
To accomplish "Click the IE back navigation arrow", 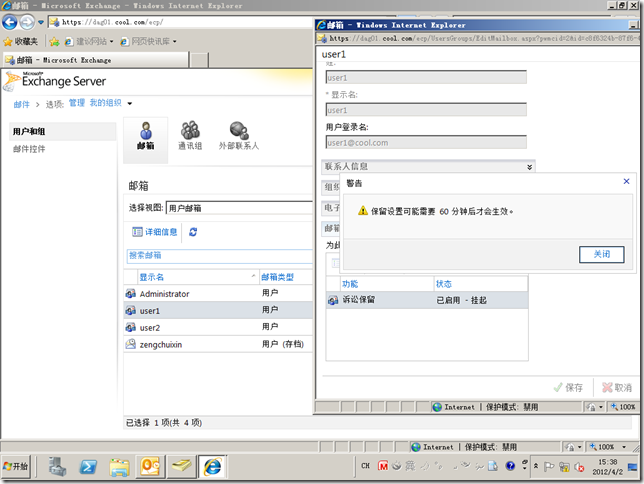I will coord(12,21).
